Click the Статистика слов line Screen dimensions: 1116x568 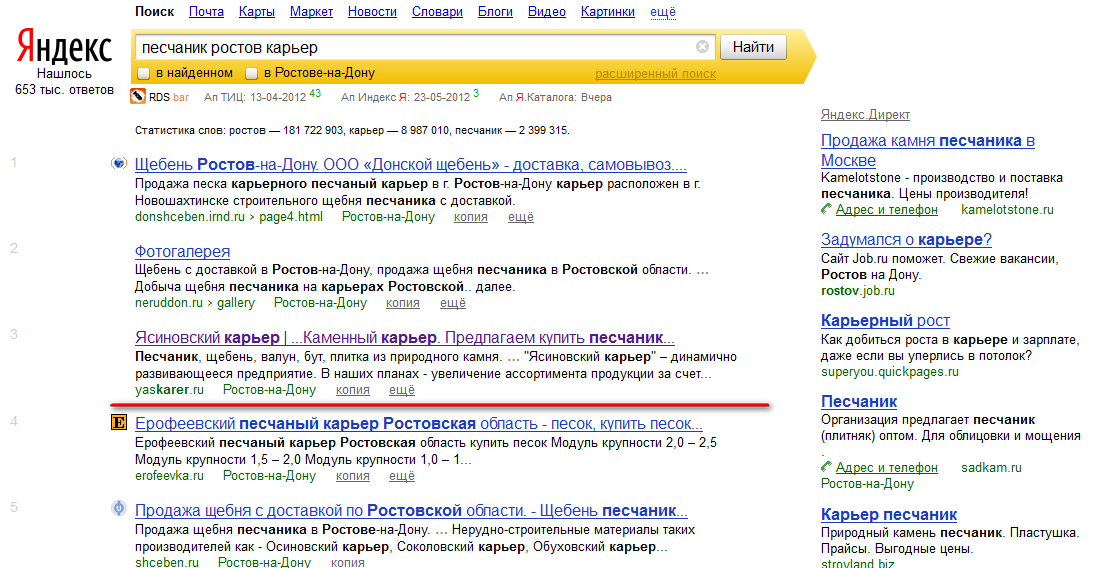pos(352,130)
